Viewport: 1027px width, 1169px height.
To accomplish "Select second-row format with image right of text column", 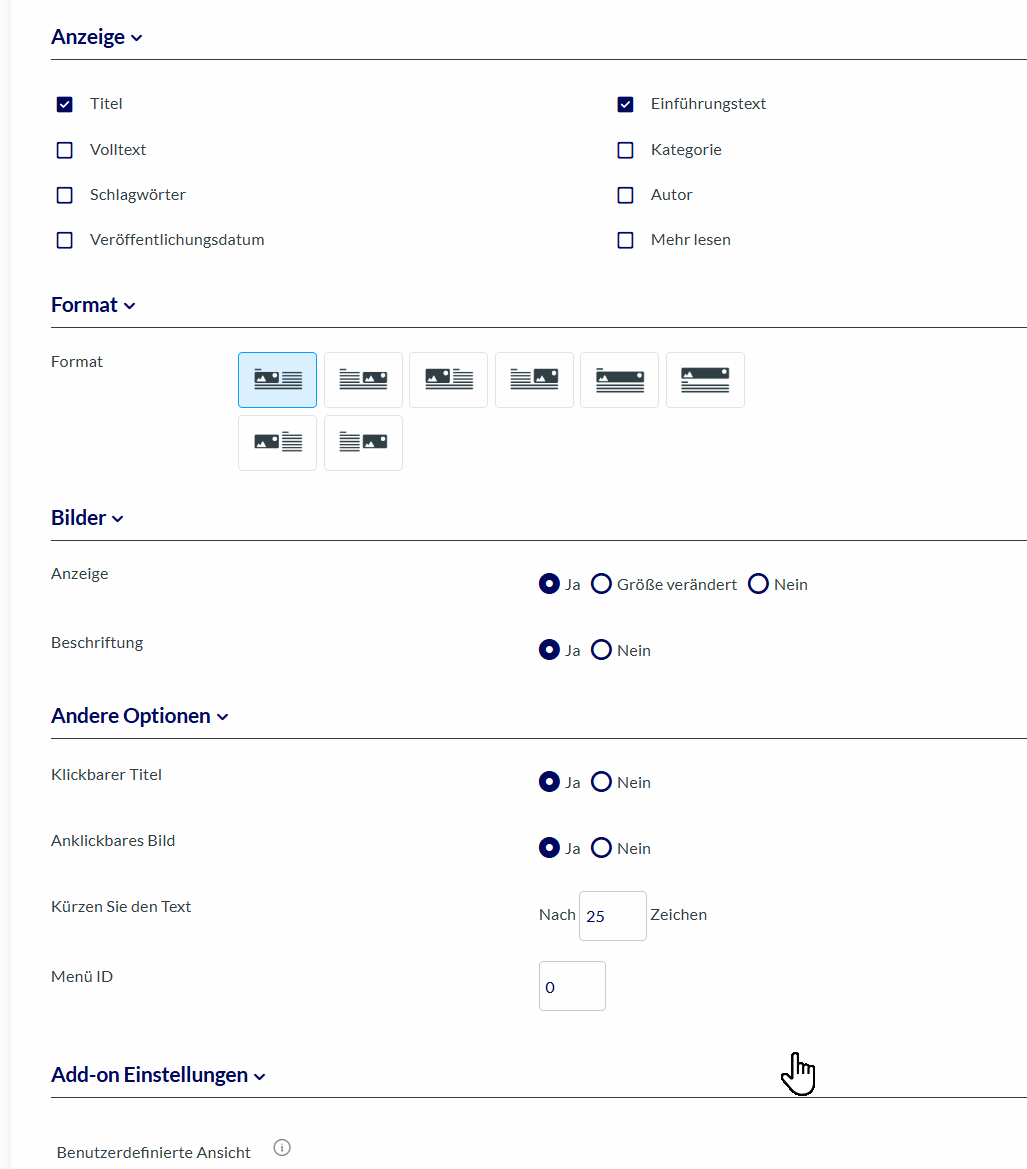I will pyautogui.click(x=363, y=443).
